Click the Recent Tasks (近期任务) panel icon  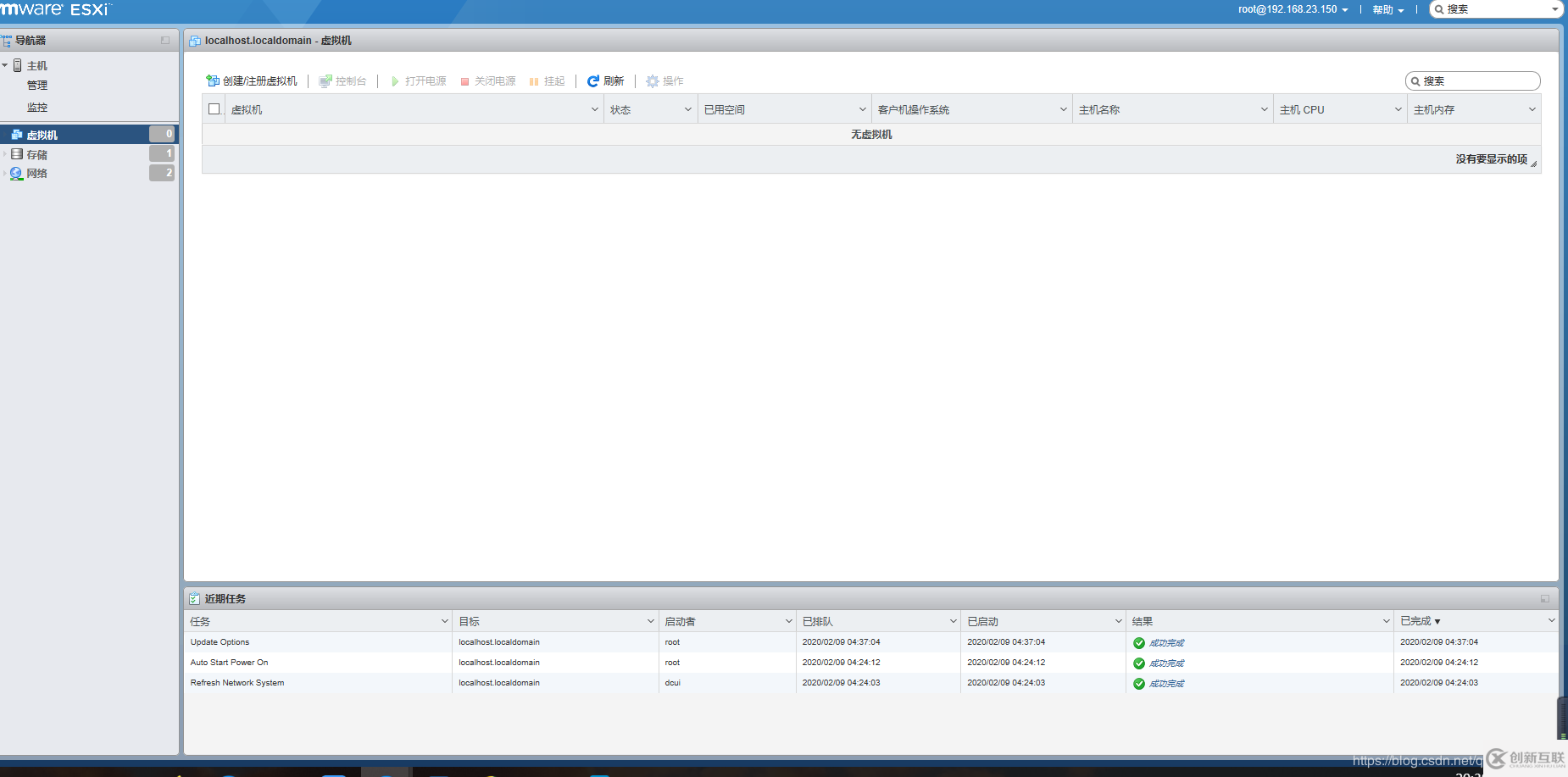point(194,598)
